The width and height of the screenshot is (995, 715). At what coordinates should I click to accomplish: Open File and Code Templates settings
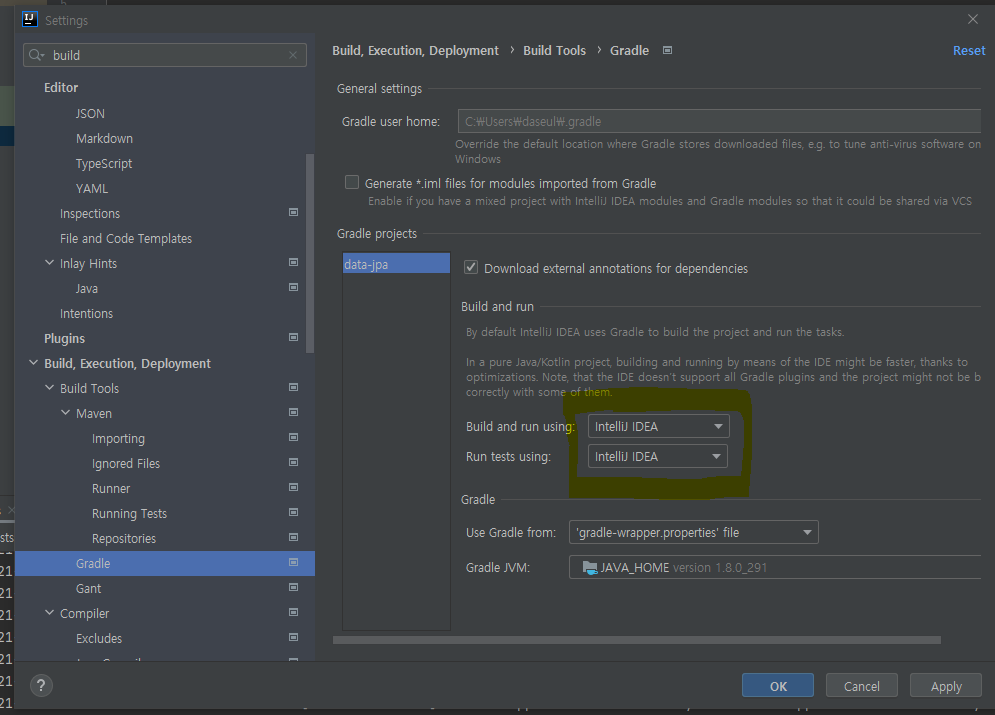point(126,239)
